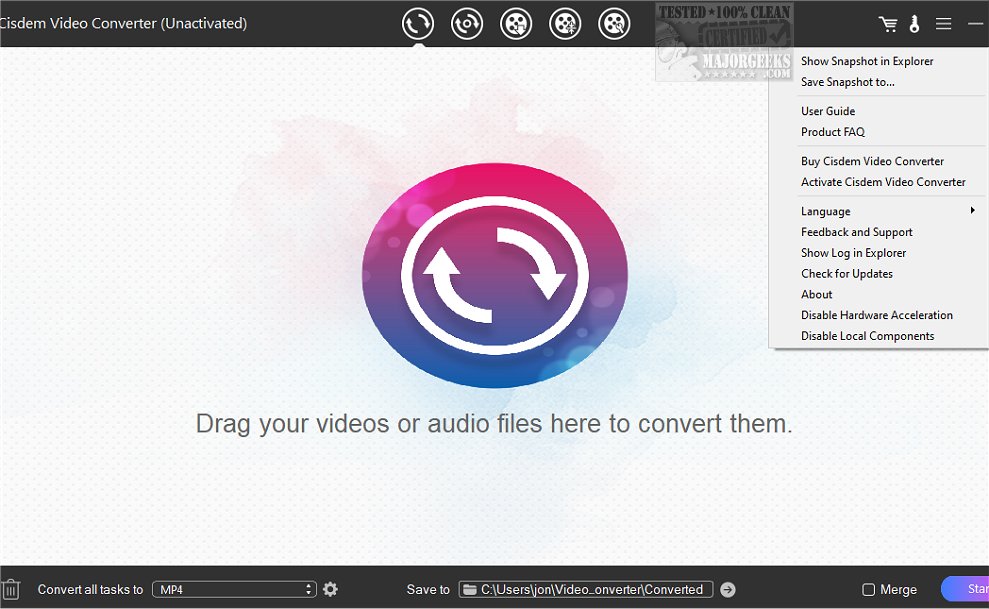
Task: Open output format settings gear
Action: point(330,589)
